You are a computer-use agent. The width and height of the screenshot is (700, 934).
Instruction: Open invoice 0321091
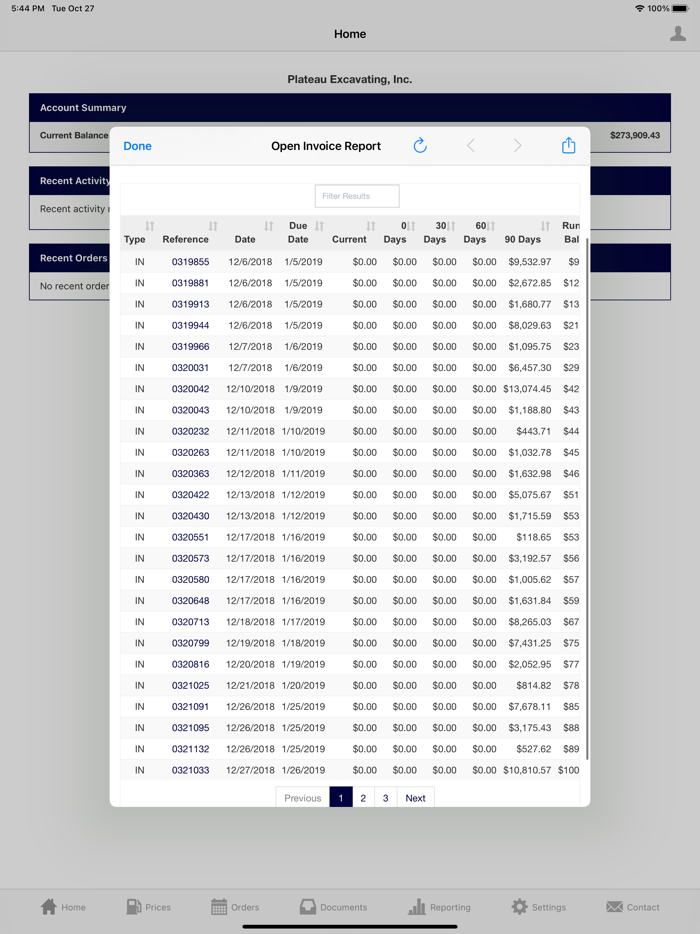(x=191, y=706)
